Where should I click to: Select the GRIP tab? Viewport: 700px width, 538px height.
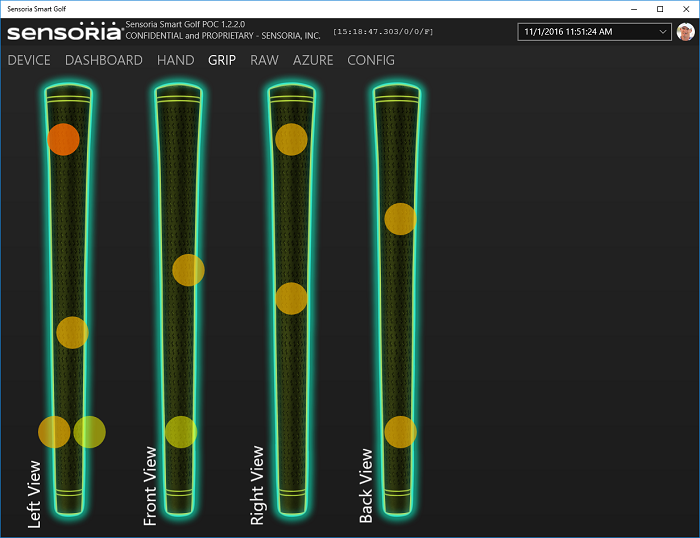point(222,60)
